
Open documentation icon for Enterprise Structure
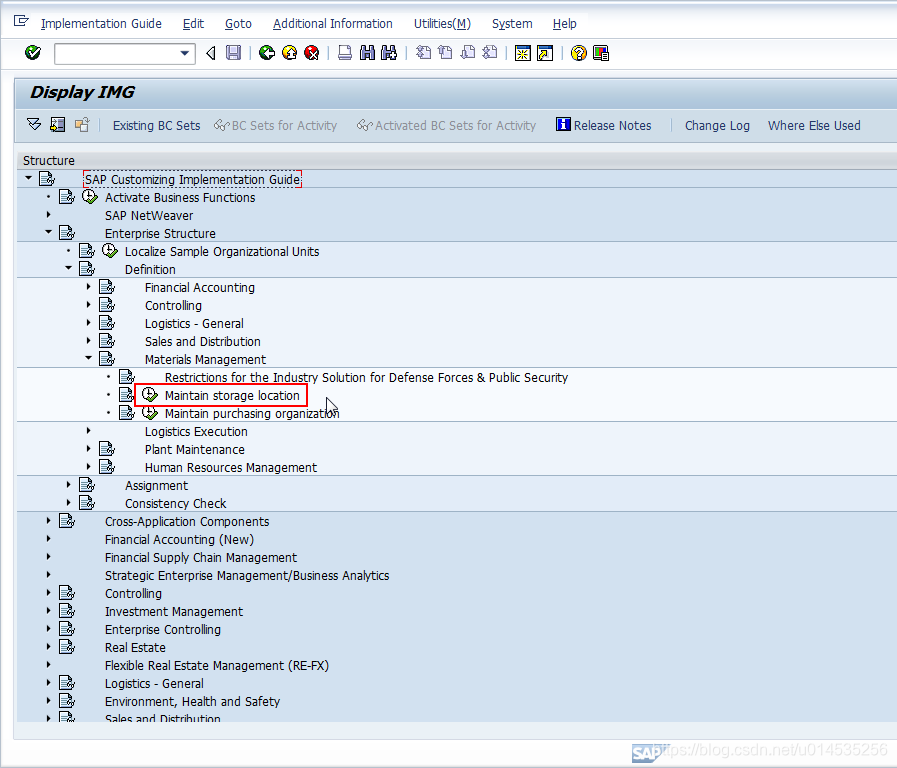(x=67, y=233)
